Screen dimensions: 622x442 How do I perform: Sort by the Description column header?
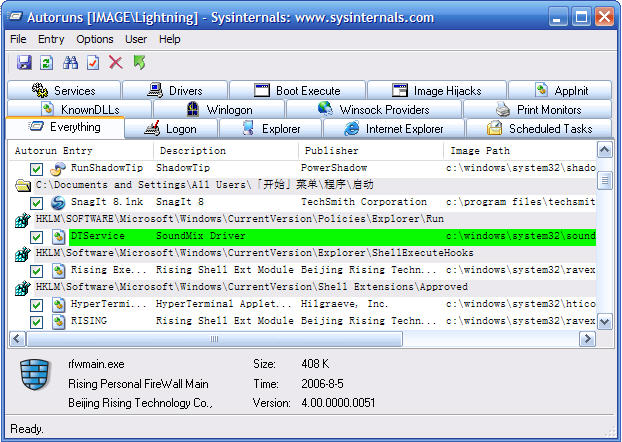[x=226, y=151]
